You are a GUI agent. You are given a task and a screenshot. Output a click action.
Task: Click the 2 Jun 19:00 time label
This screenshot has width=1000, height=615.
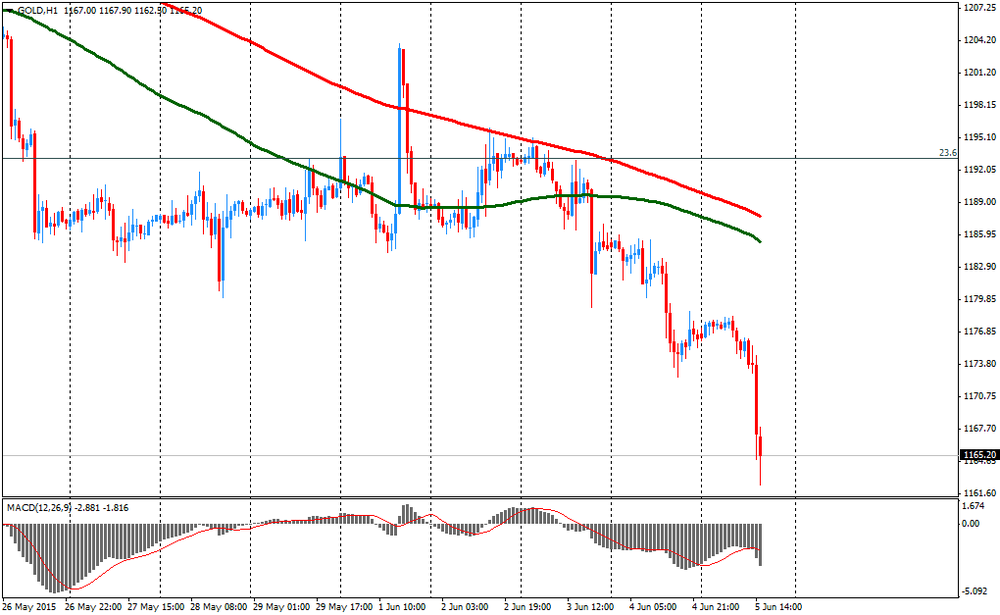(x=527, y=607)
